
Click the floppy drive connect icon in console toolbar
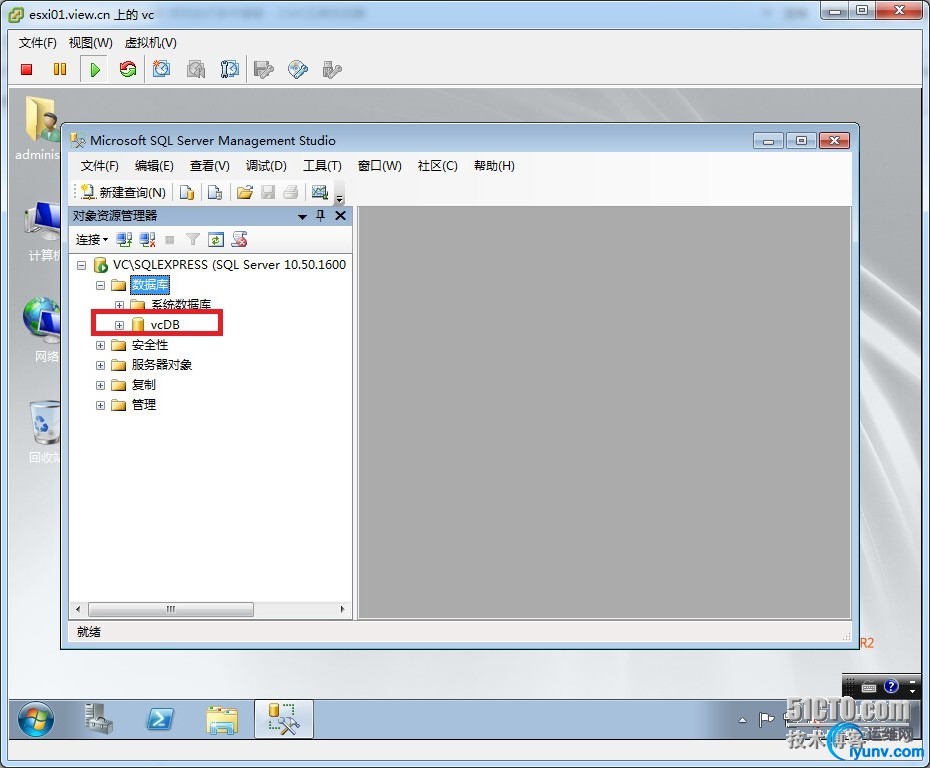(264, 69)
